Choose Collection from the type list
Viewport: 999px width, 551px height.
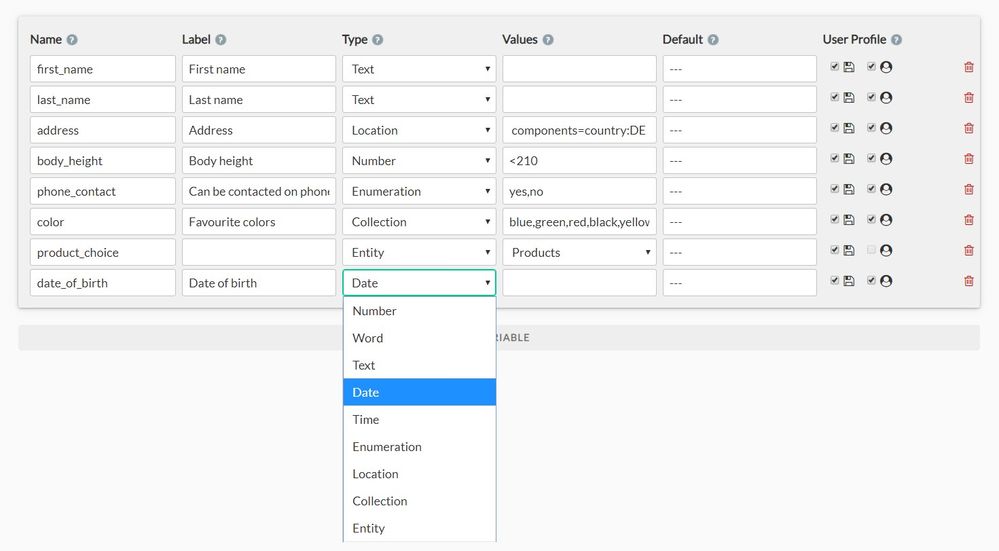[419, 501]
